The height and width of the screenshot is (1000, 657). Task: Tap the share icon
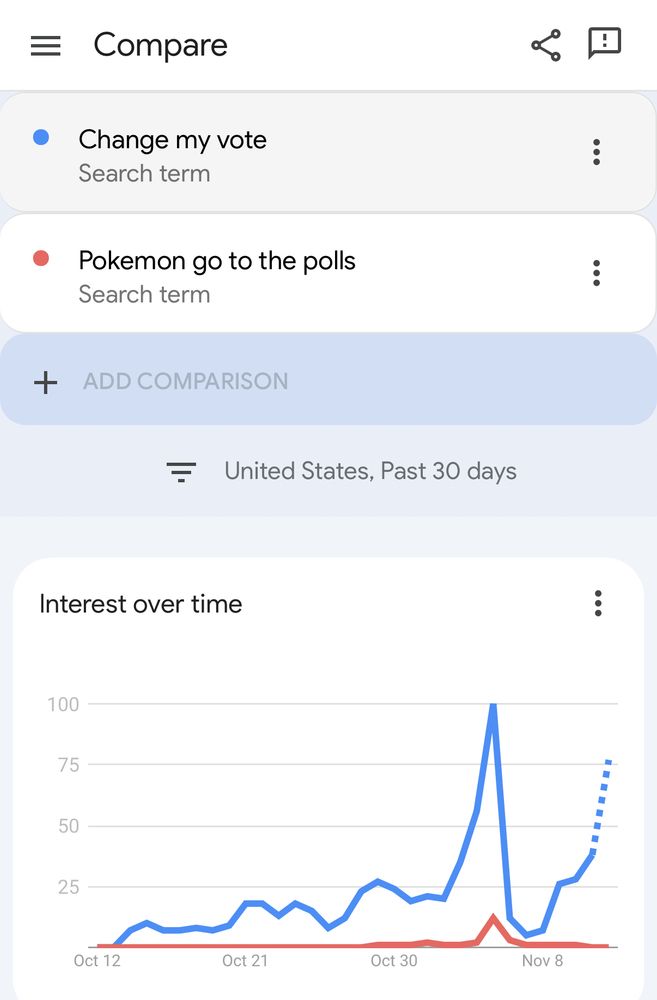pos(546,45)
